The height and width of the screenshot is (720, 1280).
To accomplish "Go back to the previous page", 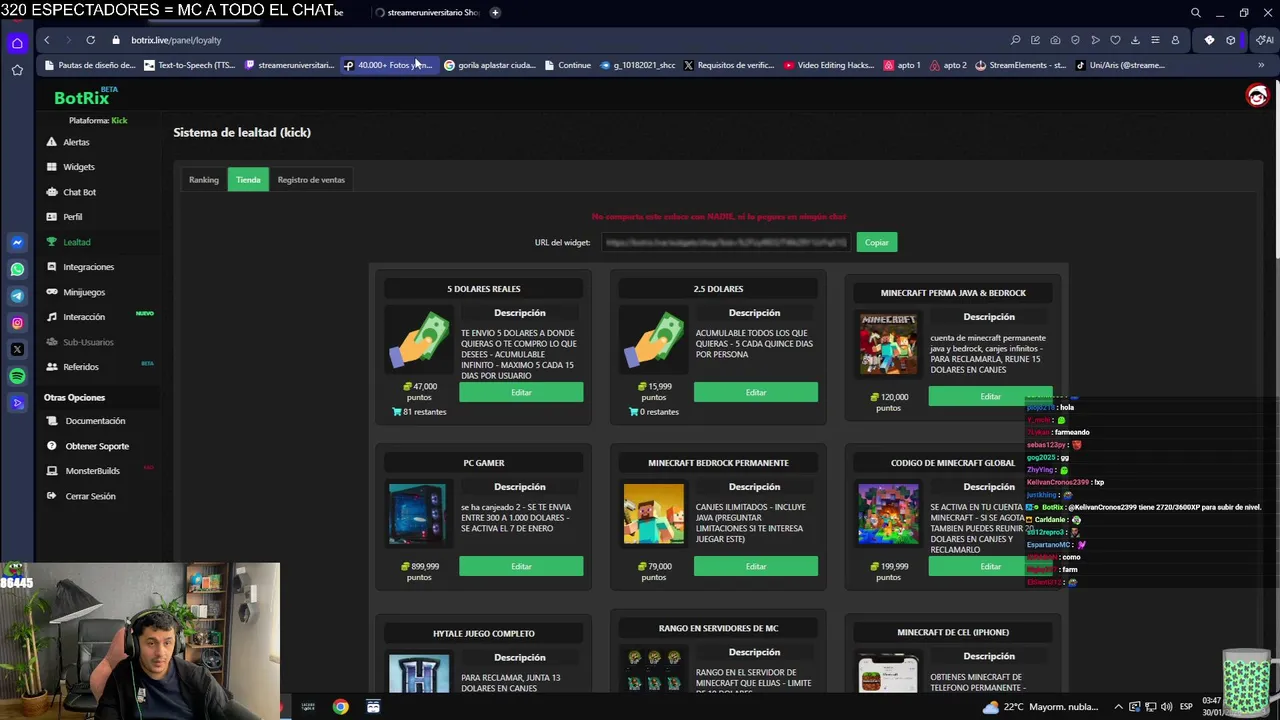I will pos(46,40).
